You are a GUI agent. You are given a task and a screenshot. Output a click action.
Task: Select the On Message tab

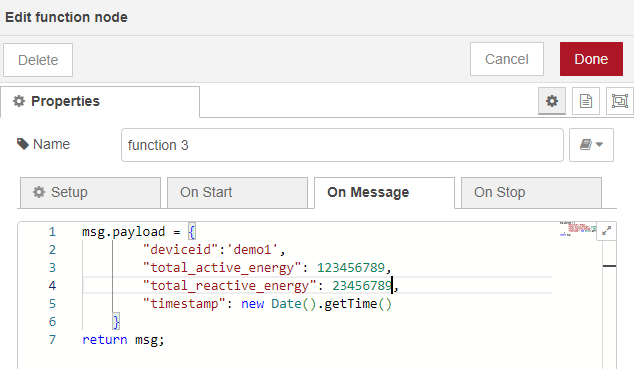pyautogui.click(x=384, y=193)
